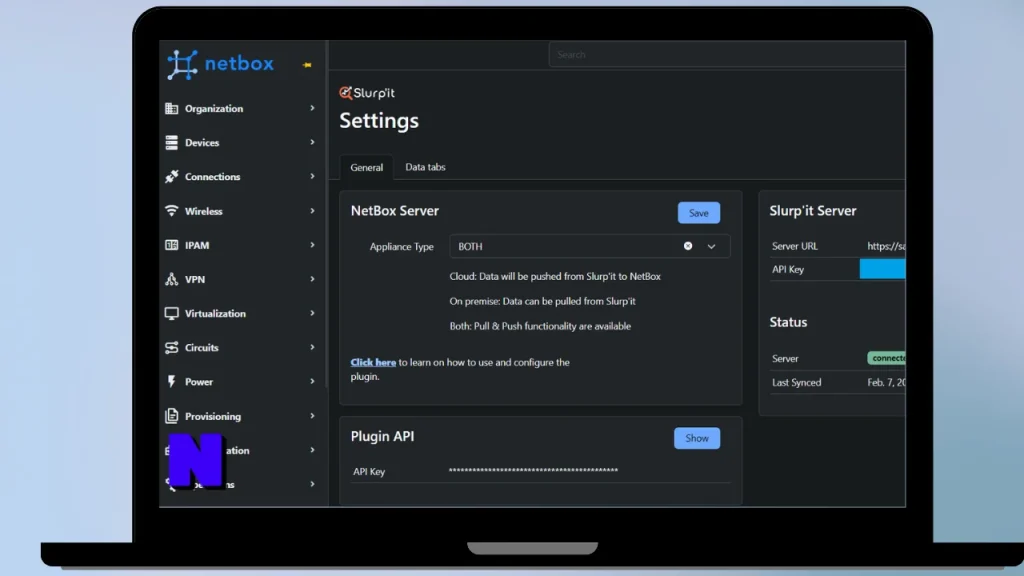This screenshot has height=576, width=1024.
Task: Expand the Organization menu chevron
Action: [312, 108]
